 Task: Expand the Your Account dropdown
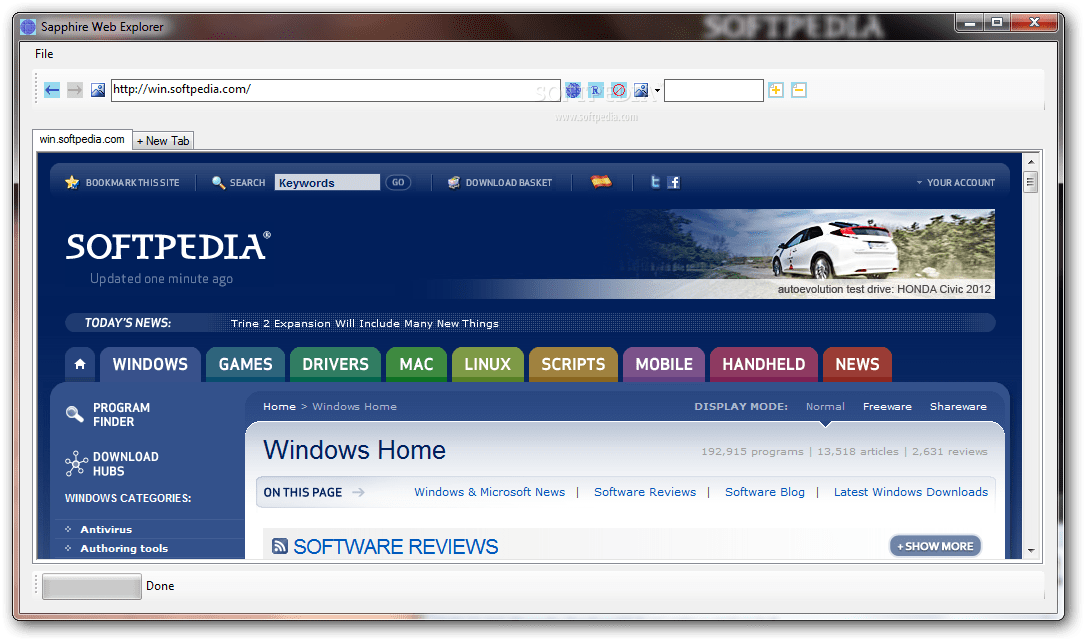(x=956, y=183)
